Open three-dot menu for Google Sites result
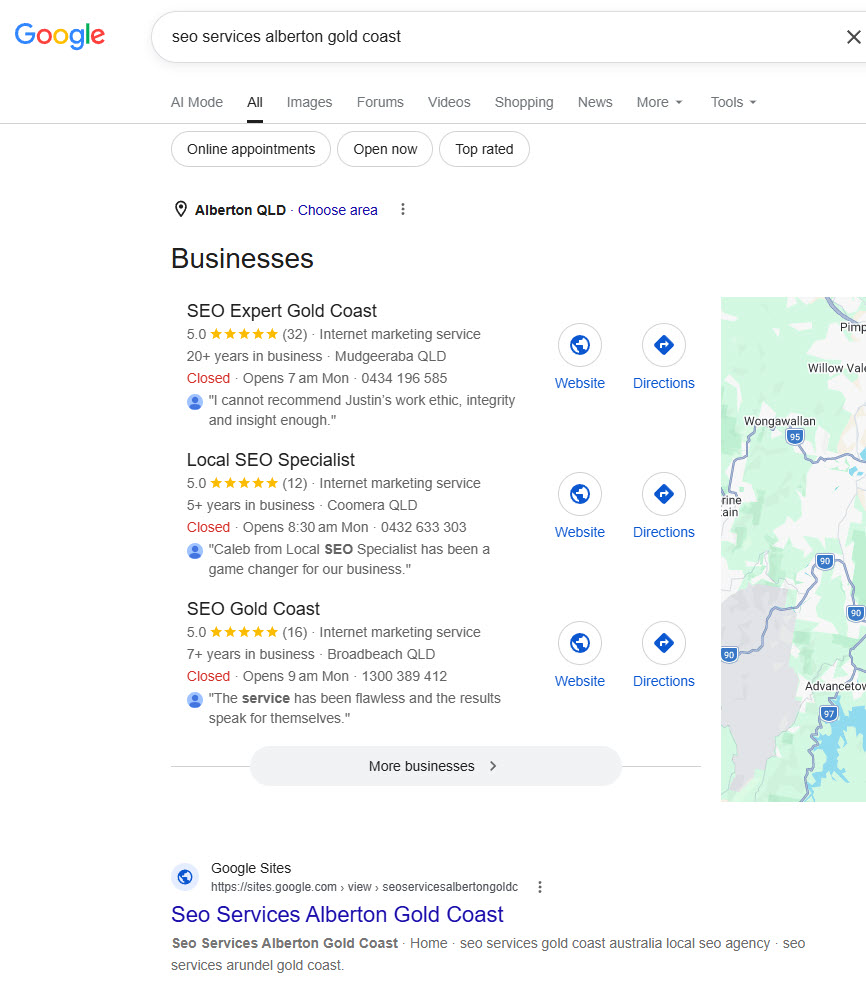 click(540, 887)
